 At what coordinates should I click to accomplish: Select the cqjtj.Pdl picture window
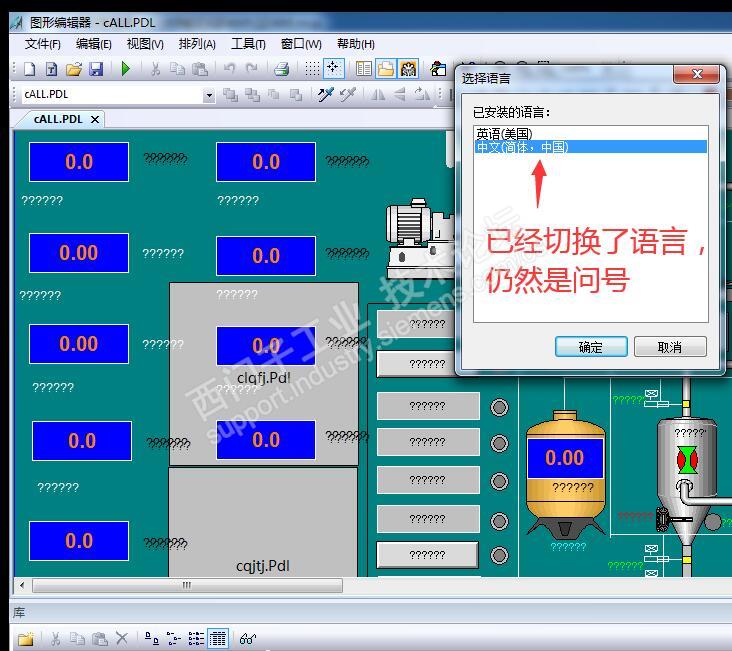(x=263, y=523)
